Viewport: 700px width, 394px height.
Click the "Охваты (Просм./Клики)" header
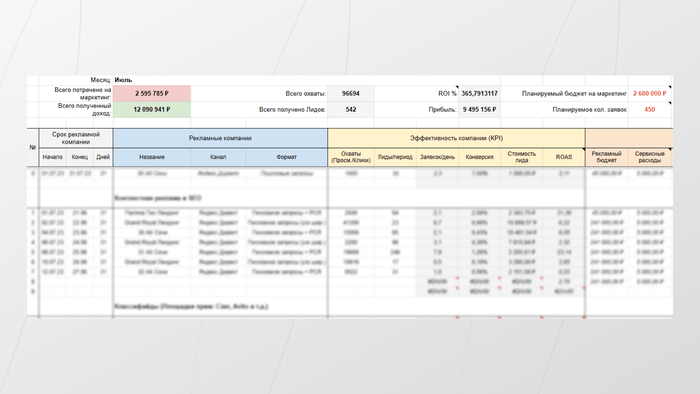click(x=351, y=157)
